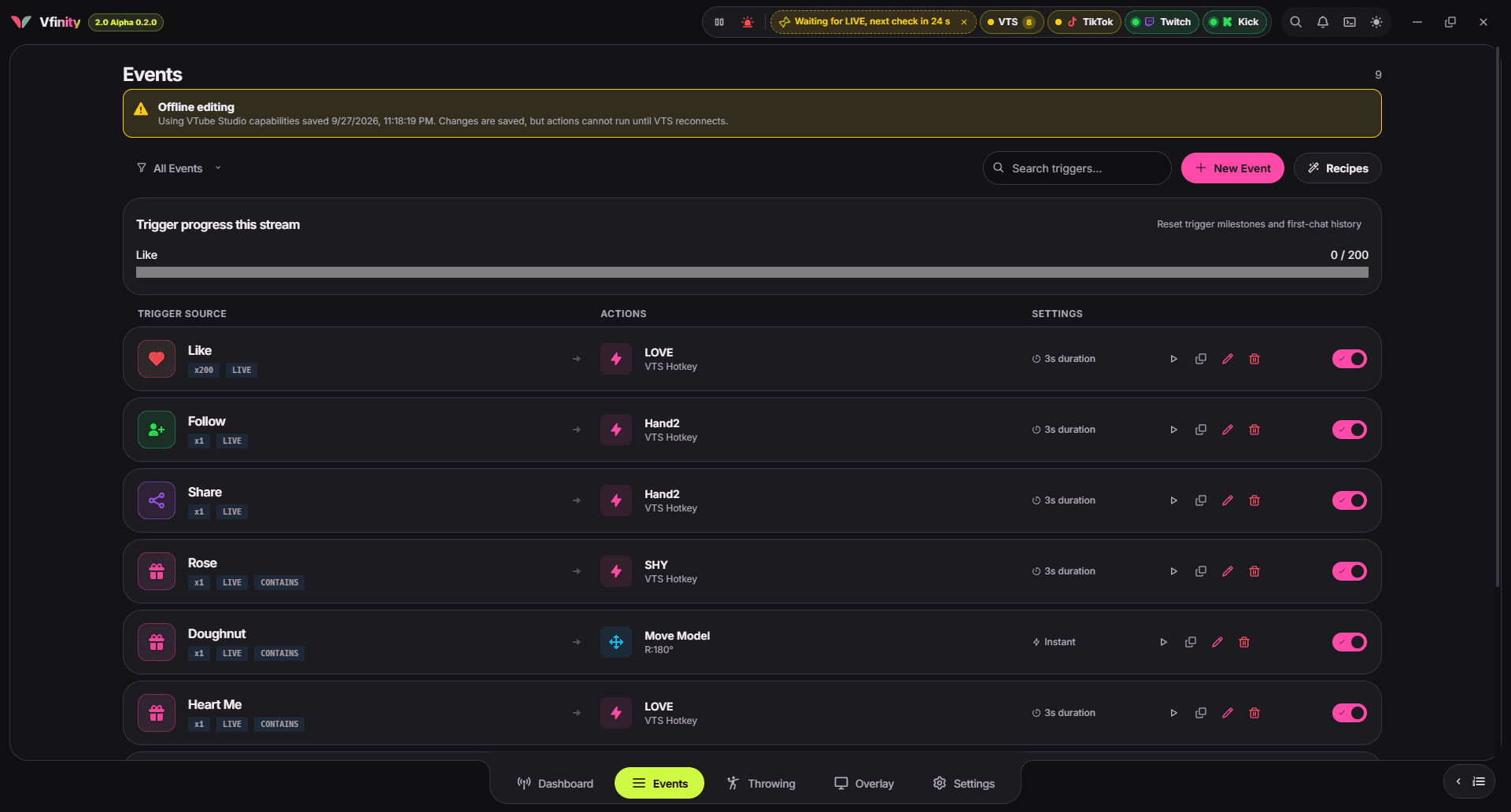This screenshot has width=1511, height=812.
Task: Duplicate the Heart Me event
Action: (x=1200, y=713)
